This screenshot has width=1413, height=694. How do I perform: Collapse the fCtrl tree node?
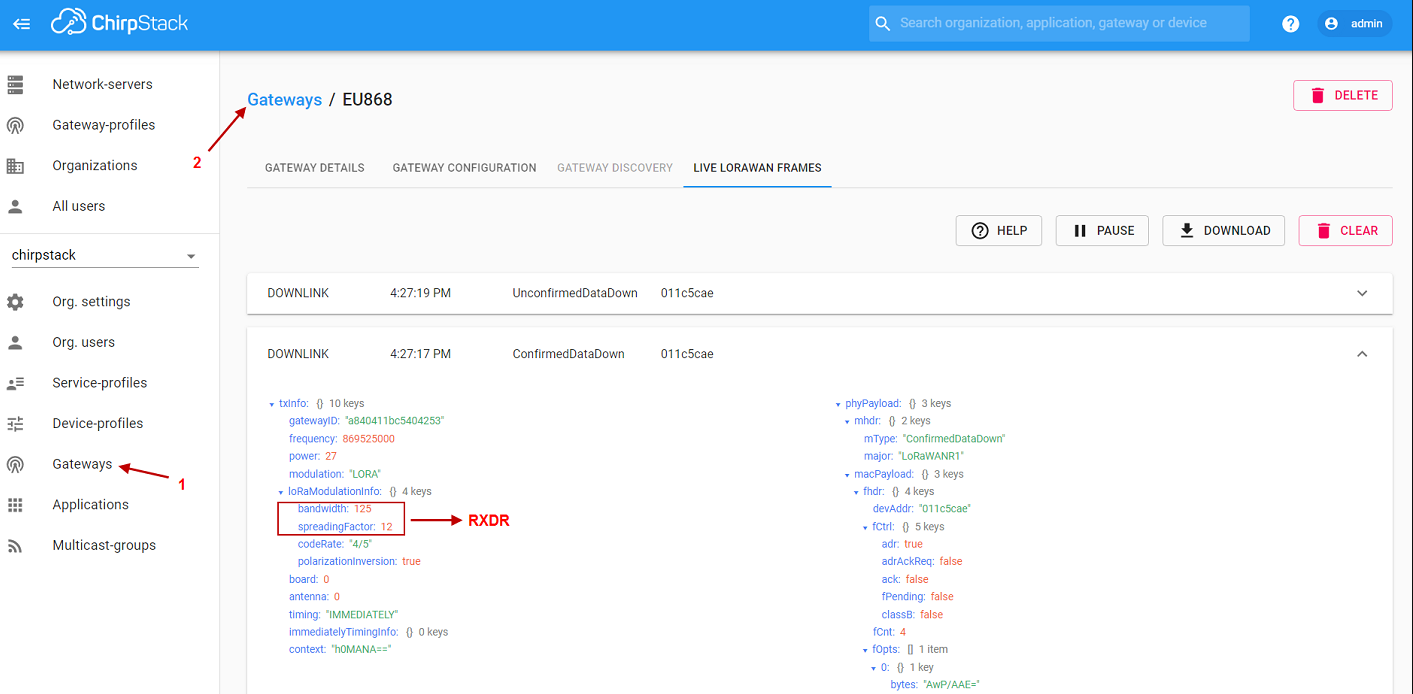click(865, 527)
